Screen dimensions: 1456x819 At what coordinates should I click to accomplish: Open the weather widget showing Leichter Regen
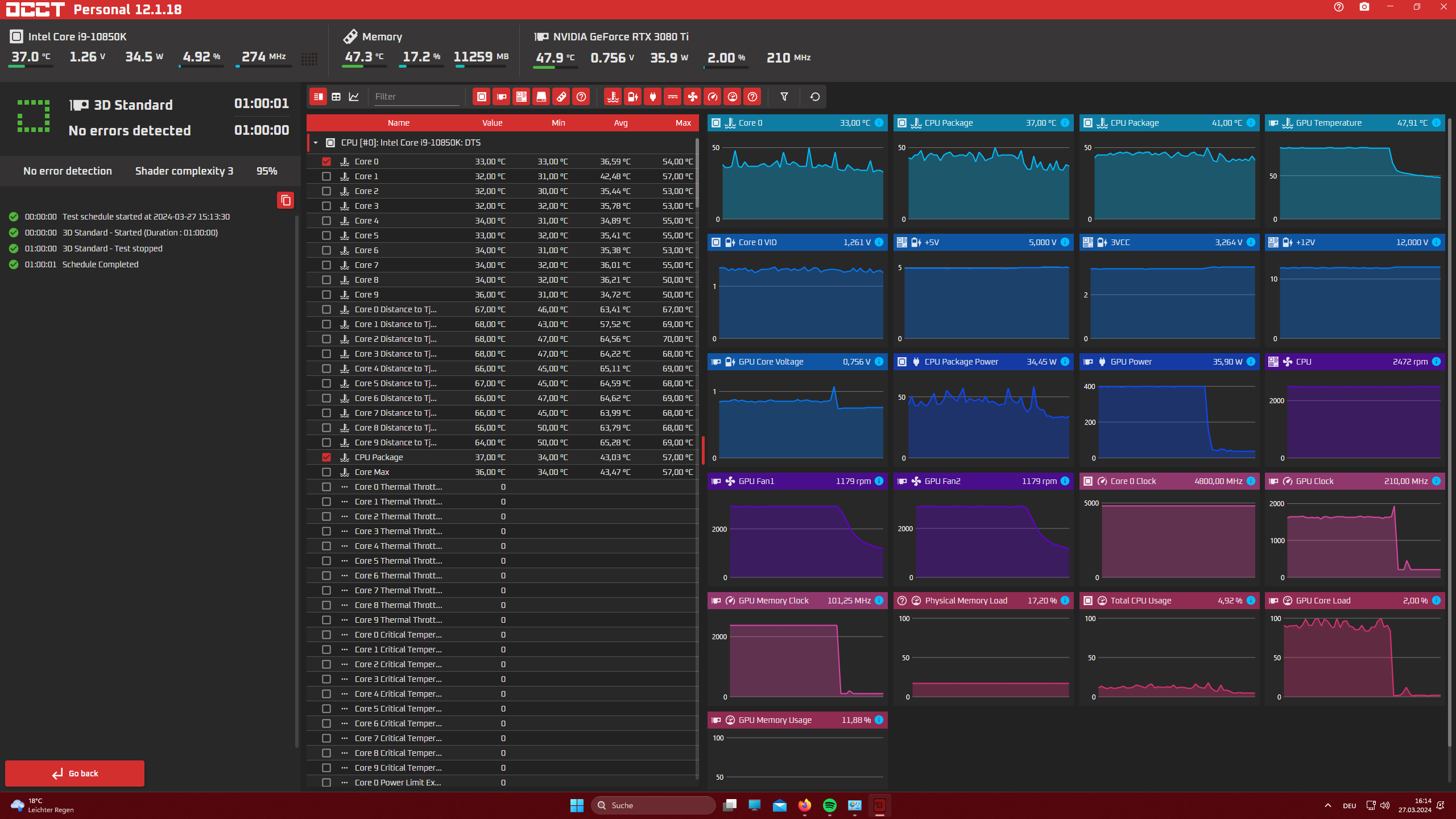click(43, 805)
